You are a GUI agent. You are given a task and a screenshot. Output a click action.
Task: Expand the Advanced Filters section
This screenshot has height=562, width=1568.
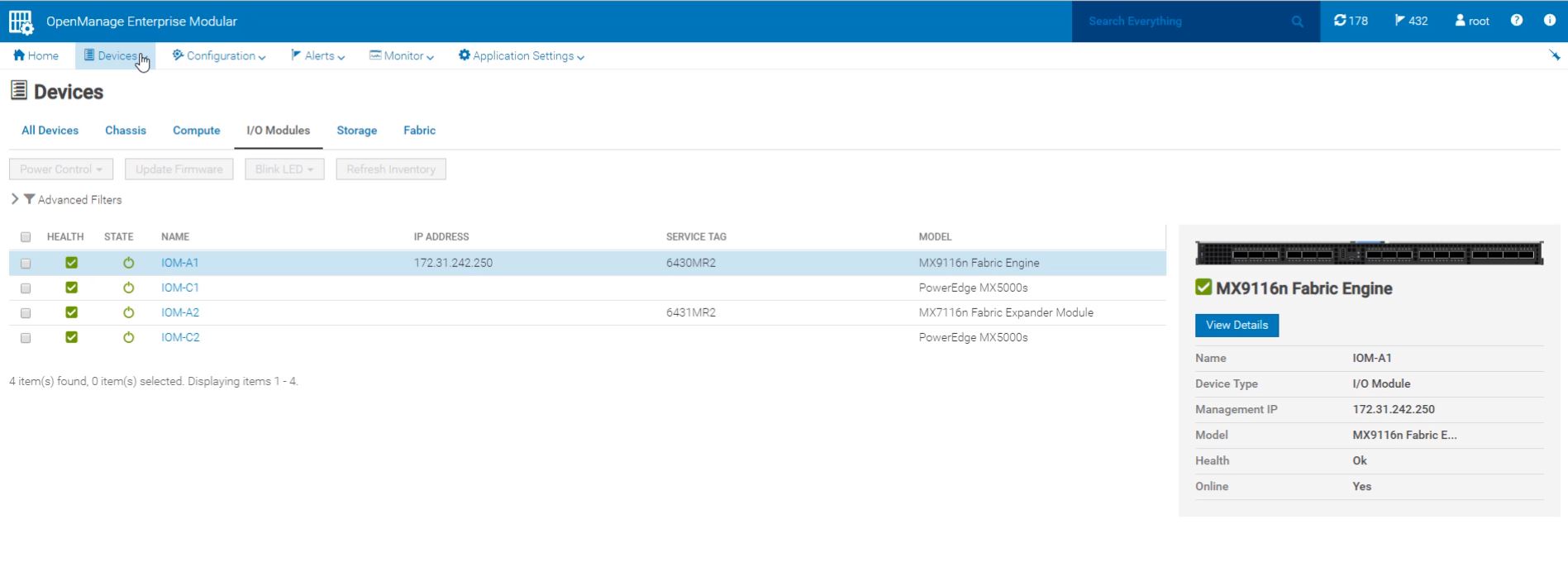click(67, 200)
